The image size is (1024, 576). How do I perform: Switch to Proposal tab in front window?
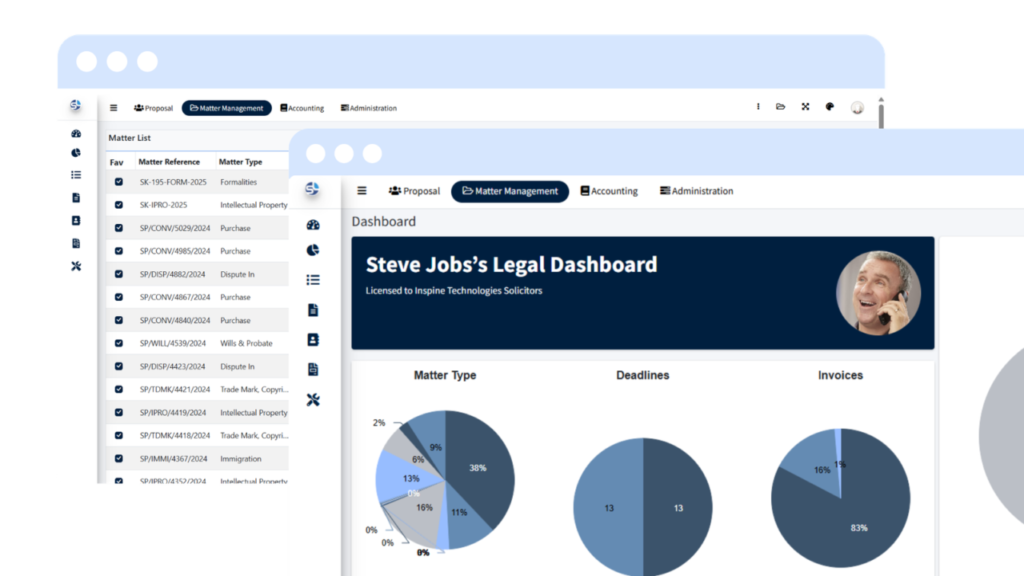coord(414,191)
